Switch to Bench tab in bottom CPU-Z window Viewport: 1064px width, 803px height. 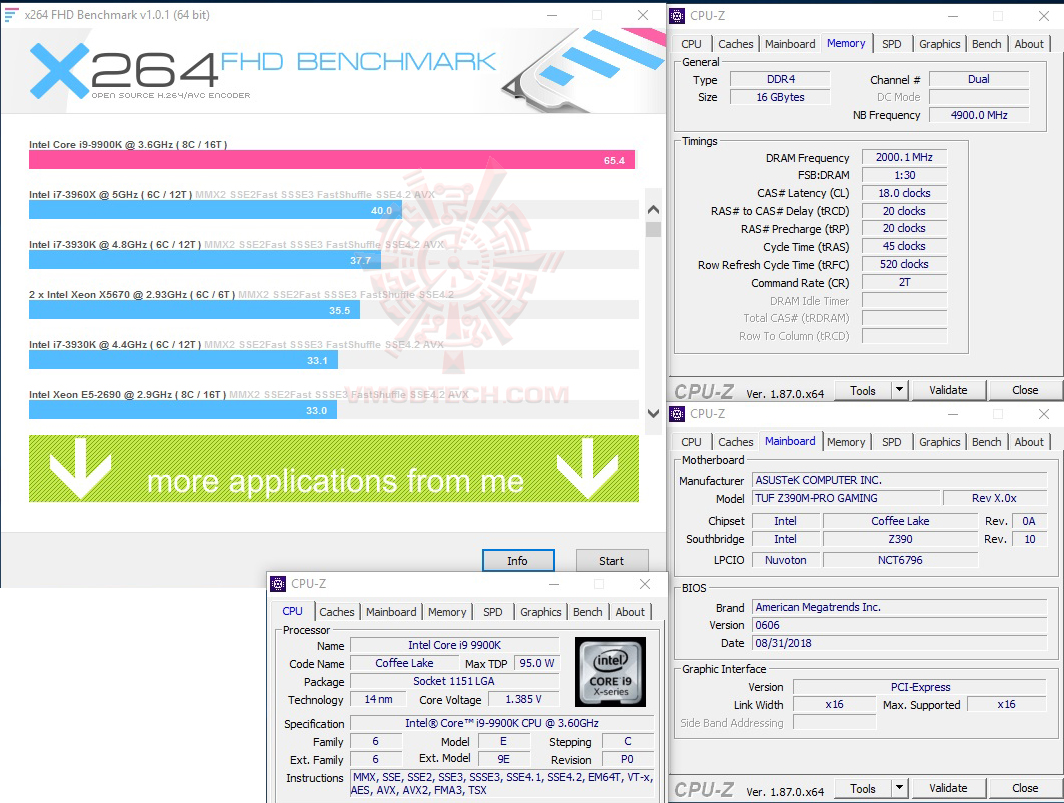[588, 612]
